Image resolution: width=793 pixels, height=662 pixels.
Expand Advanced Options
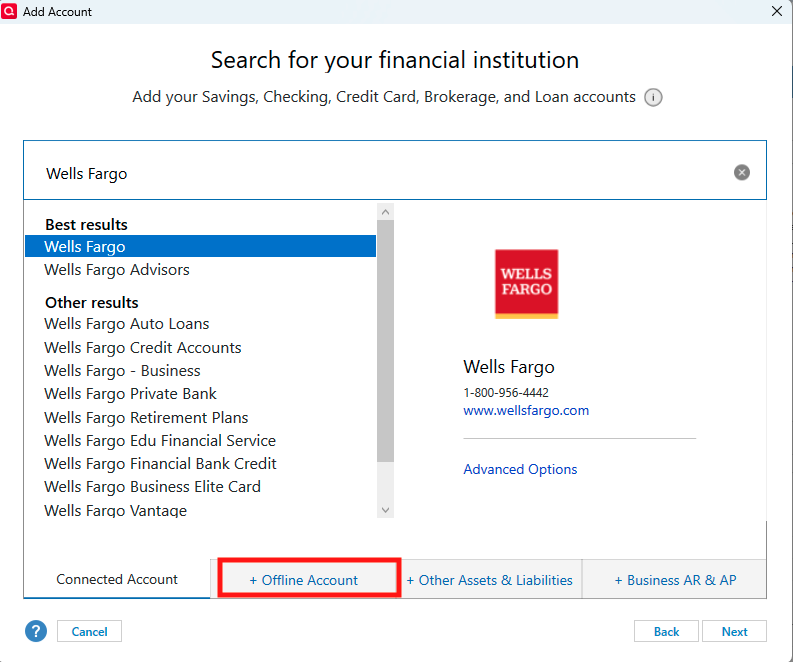click(520, 469)
